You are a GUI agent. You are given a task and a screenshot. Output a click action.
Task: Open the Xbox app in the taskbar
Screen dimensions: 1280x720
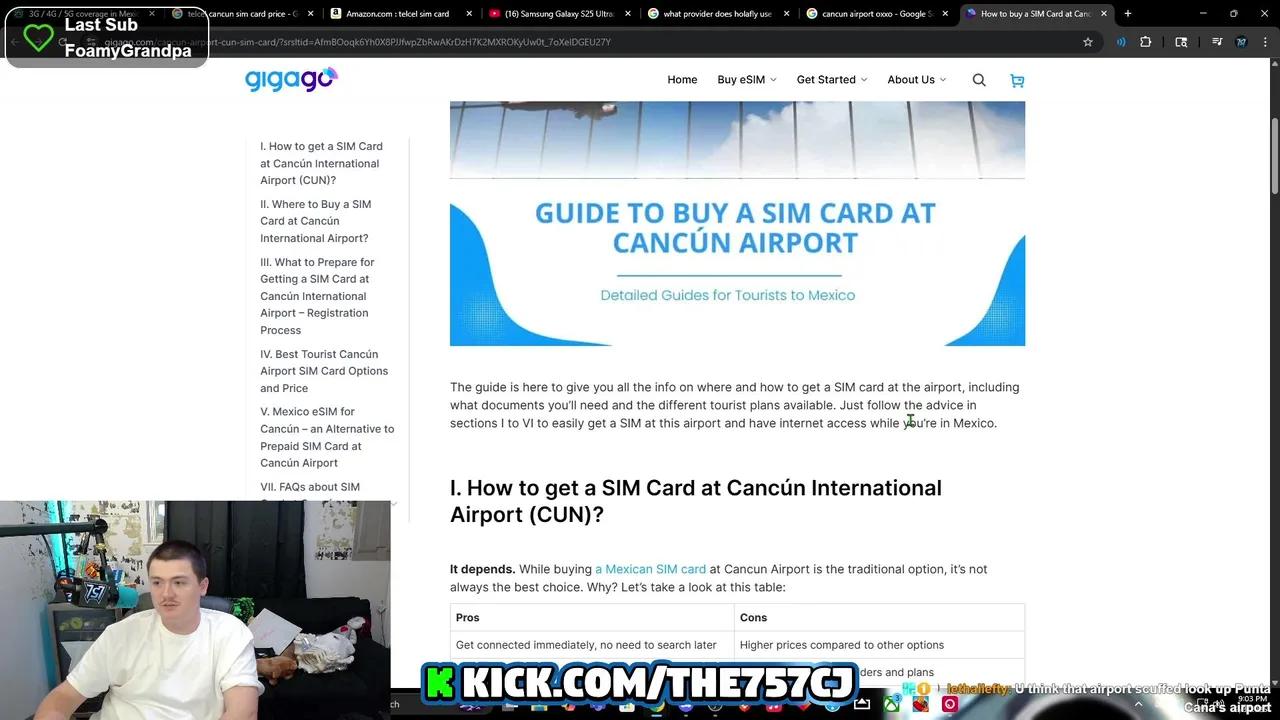891,704
